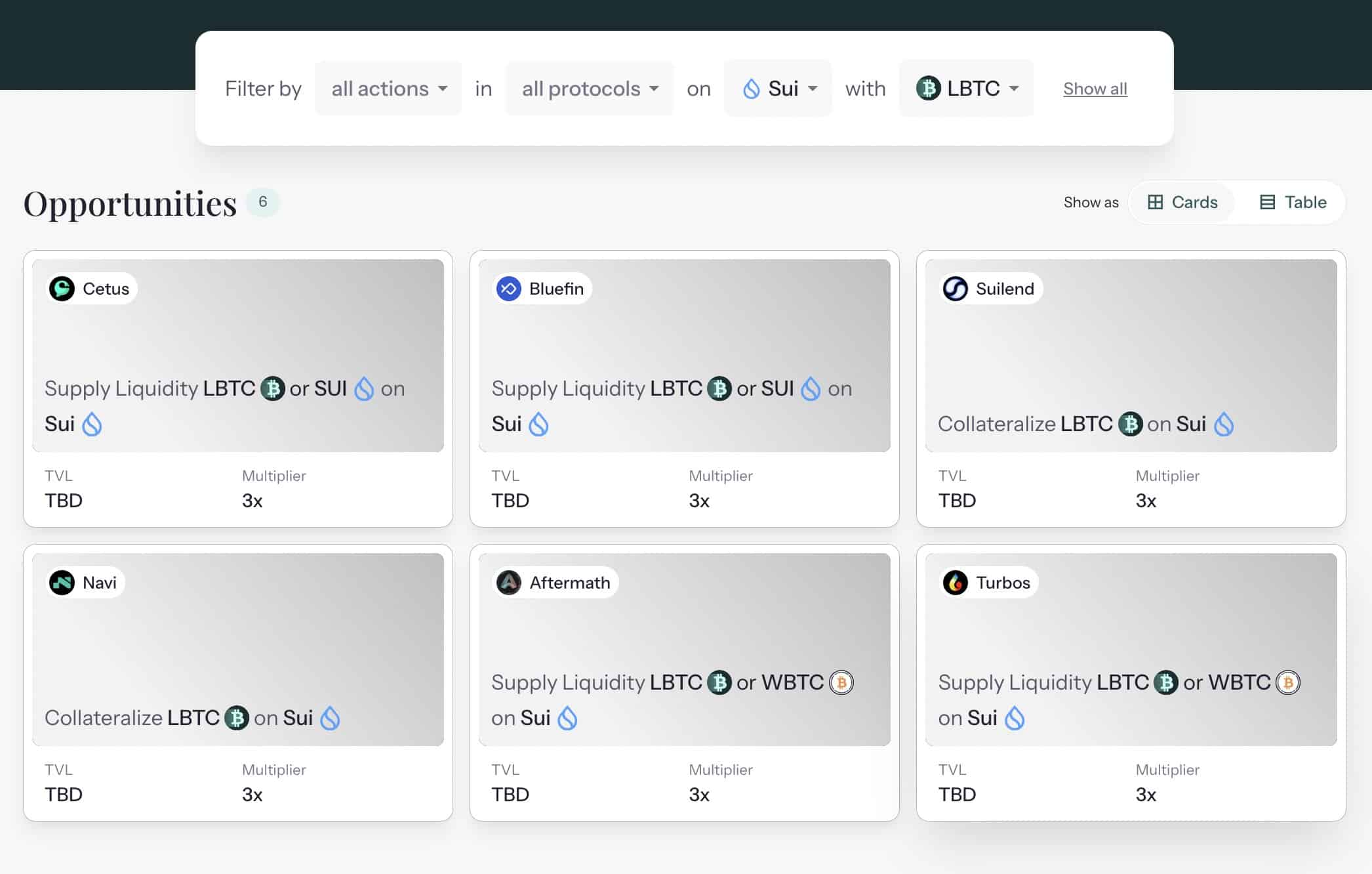Click the LBTC coin icon in the filter bar
This screenshot has height=874, width=1372.
point(928,89)
